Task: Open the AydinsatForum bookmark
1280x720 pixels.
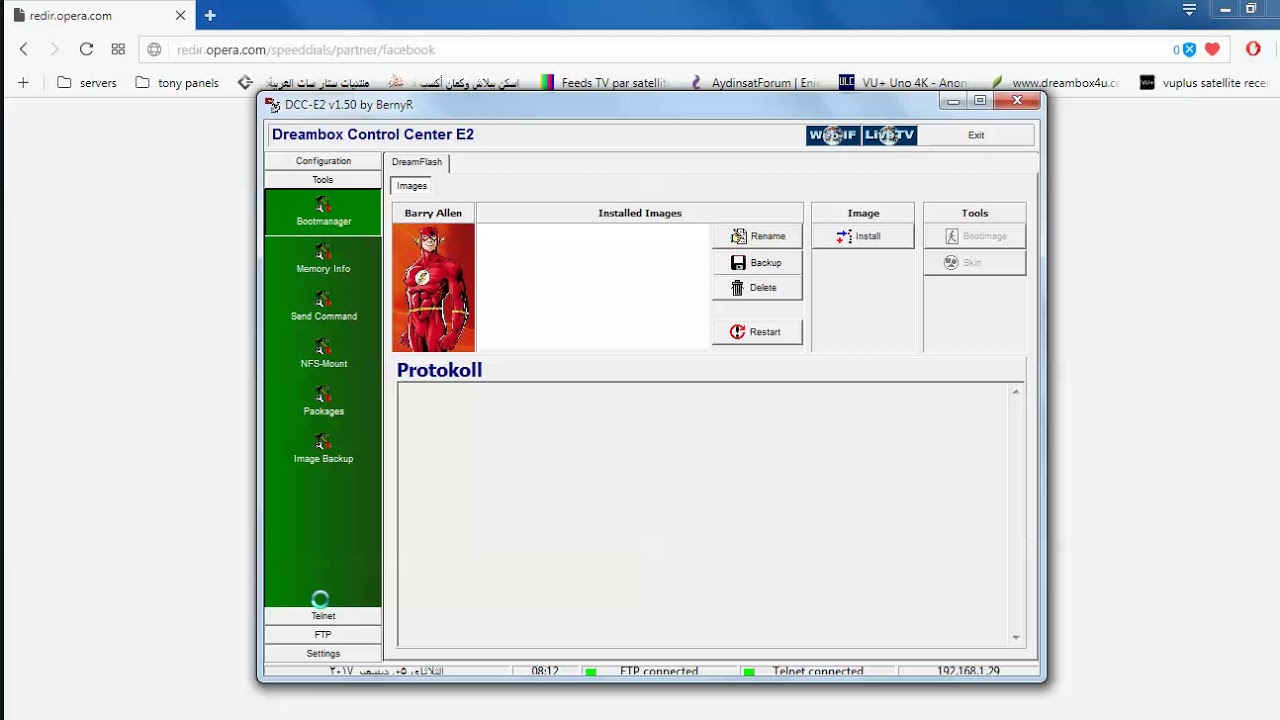Action: click(x=755, y=83)
